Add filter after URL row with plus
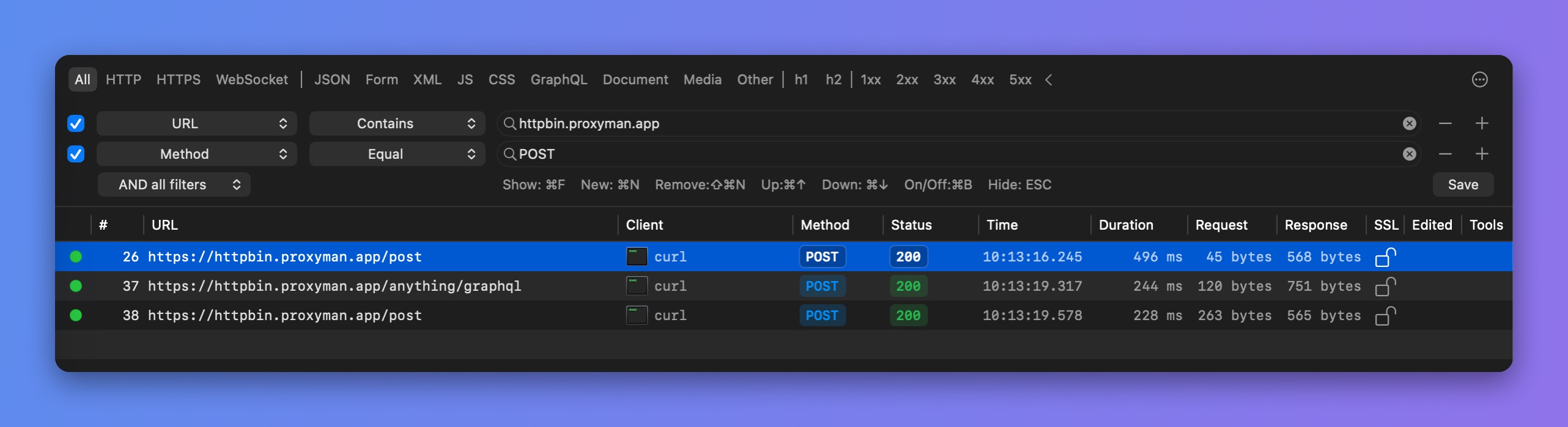Image resolution: width=1568 pixels, height=427 pixels. 1482,123
